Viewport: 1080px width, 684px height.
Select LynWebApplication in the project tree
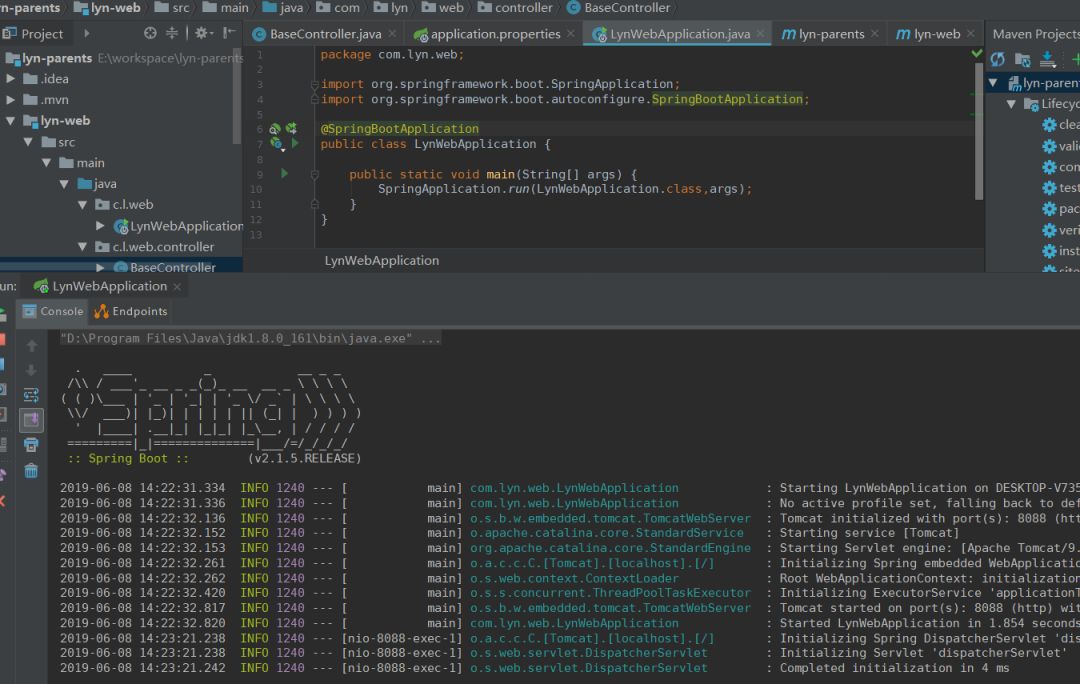pos(186,226)
